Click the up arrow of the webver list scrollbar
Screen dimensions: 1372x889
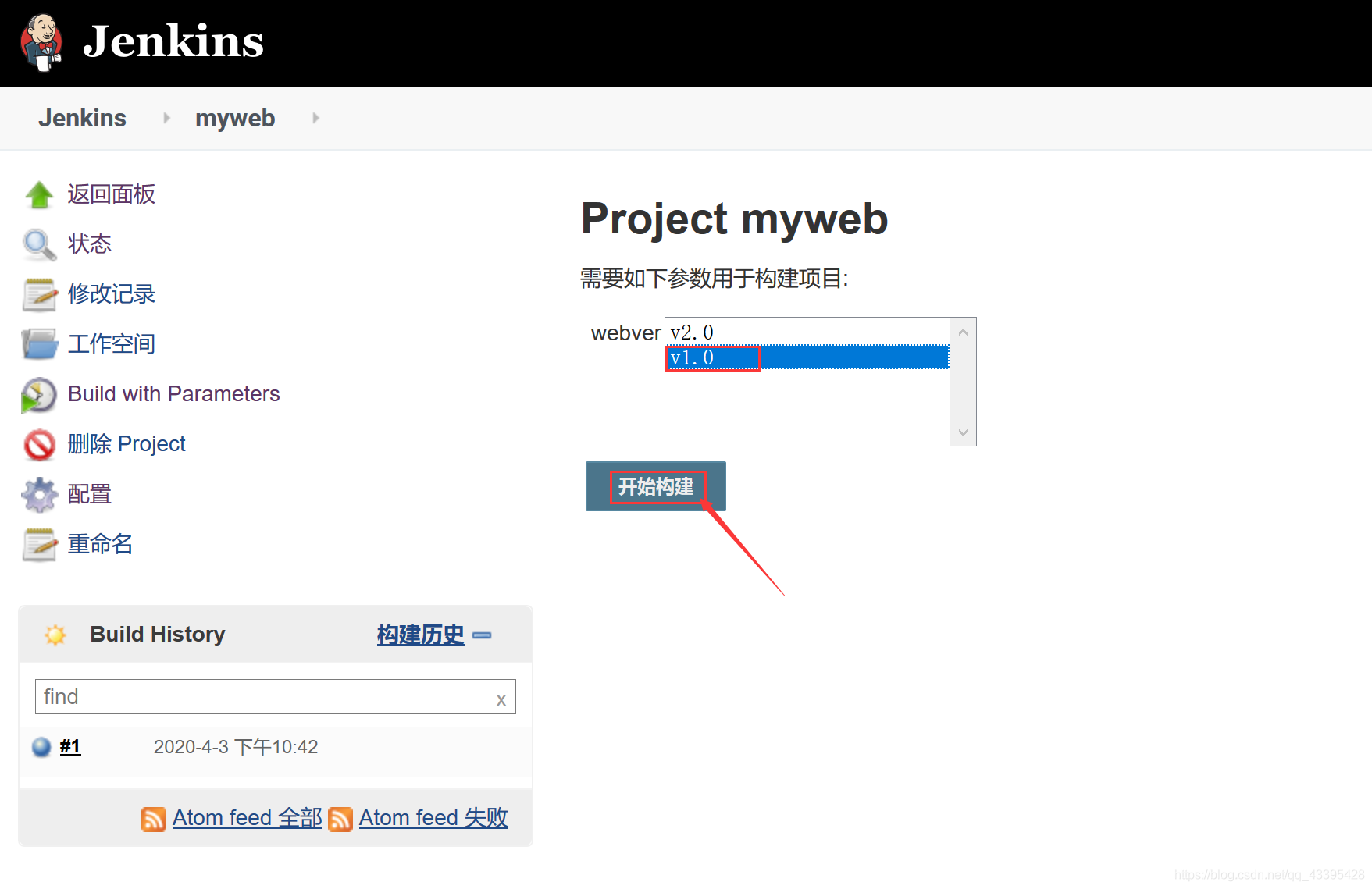pyautogui.click(x=963, y=332)
